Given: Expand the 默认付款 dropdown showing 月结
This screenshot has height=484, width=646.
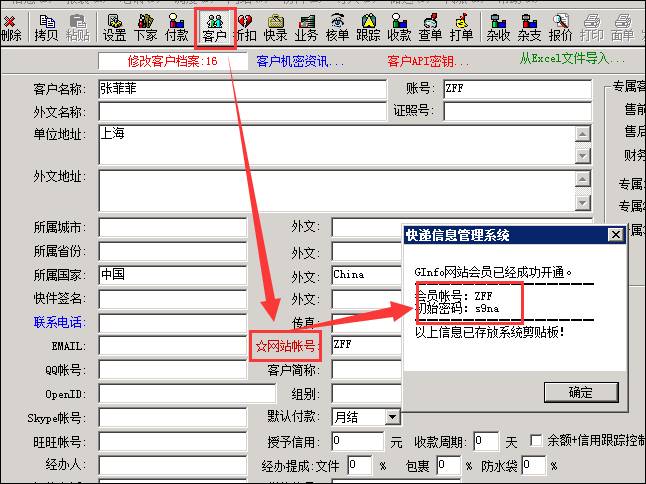Looking at the screenshot, I should click(392, 416).
